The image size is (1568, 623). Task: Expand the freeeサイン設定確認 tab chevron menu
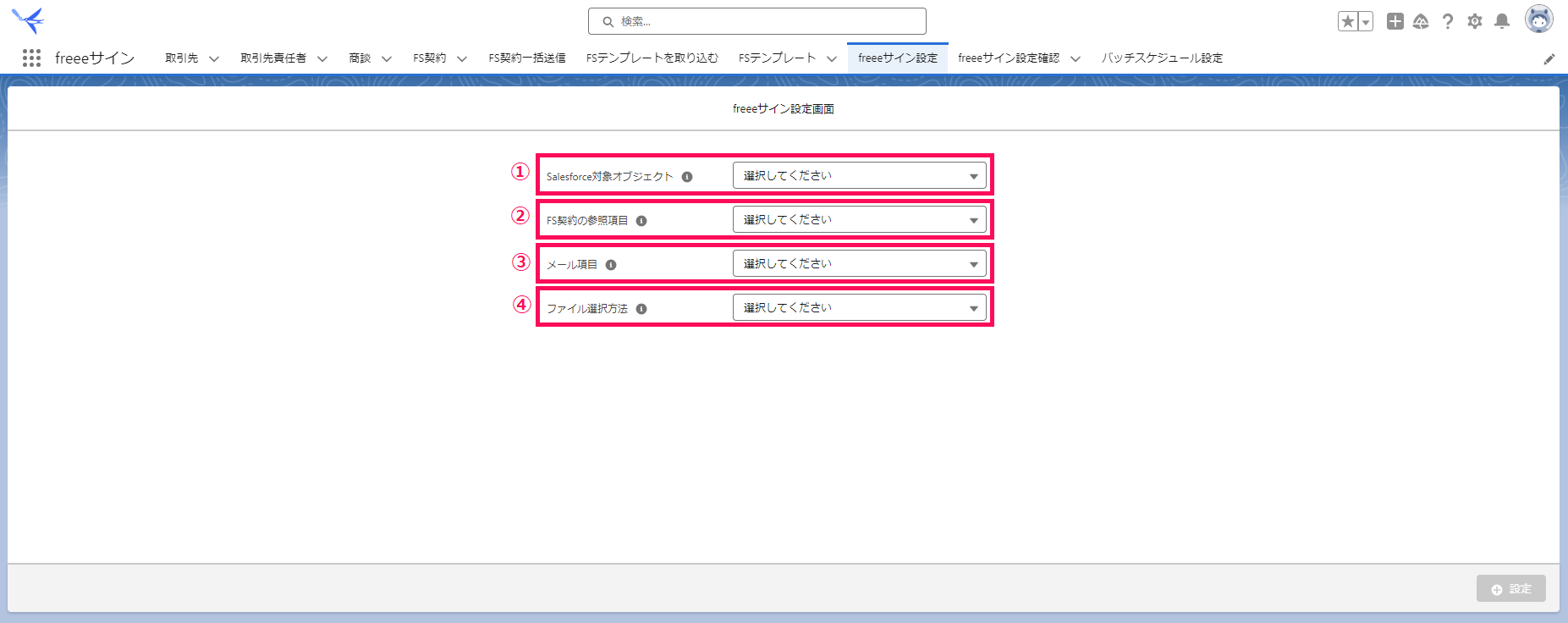tap(1076, 58)
